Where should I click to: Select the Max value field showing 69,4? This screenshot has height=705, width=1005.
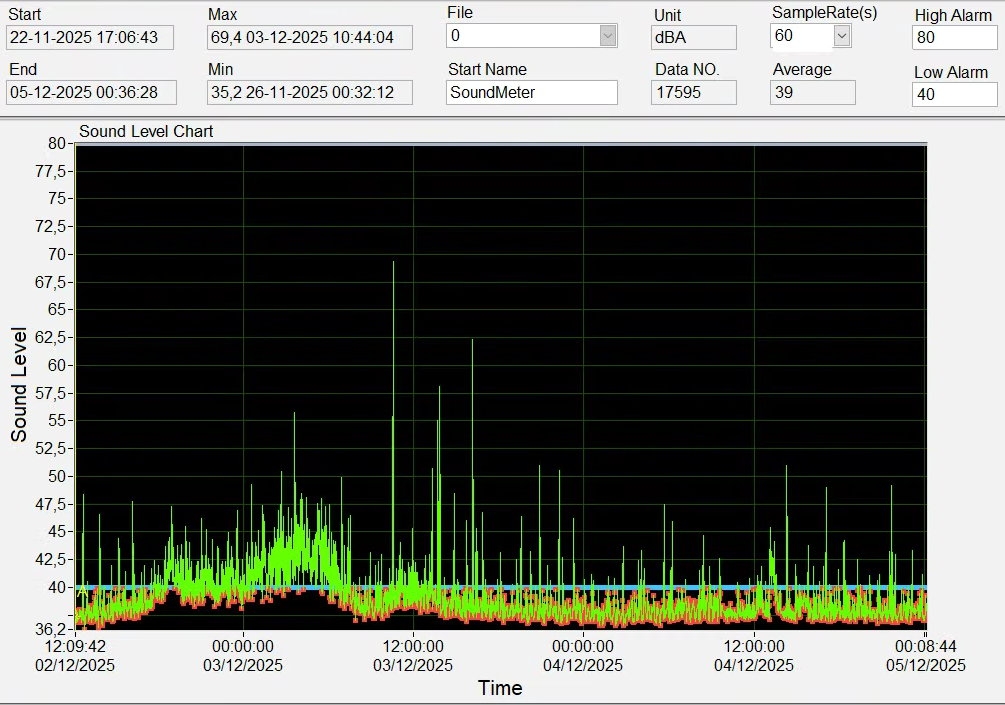pyautogui.click(x=309, y=37)
